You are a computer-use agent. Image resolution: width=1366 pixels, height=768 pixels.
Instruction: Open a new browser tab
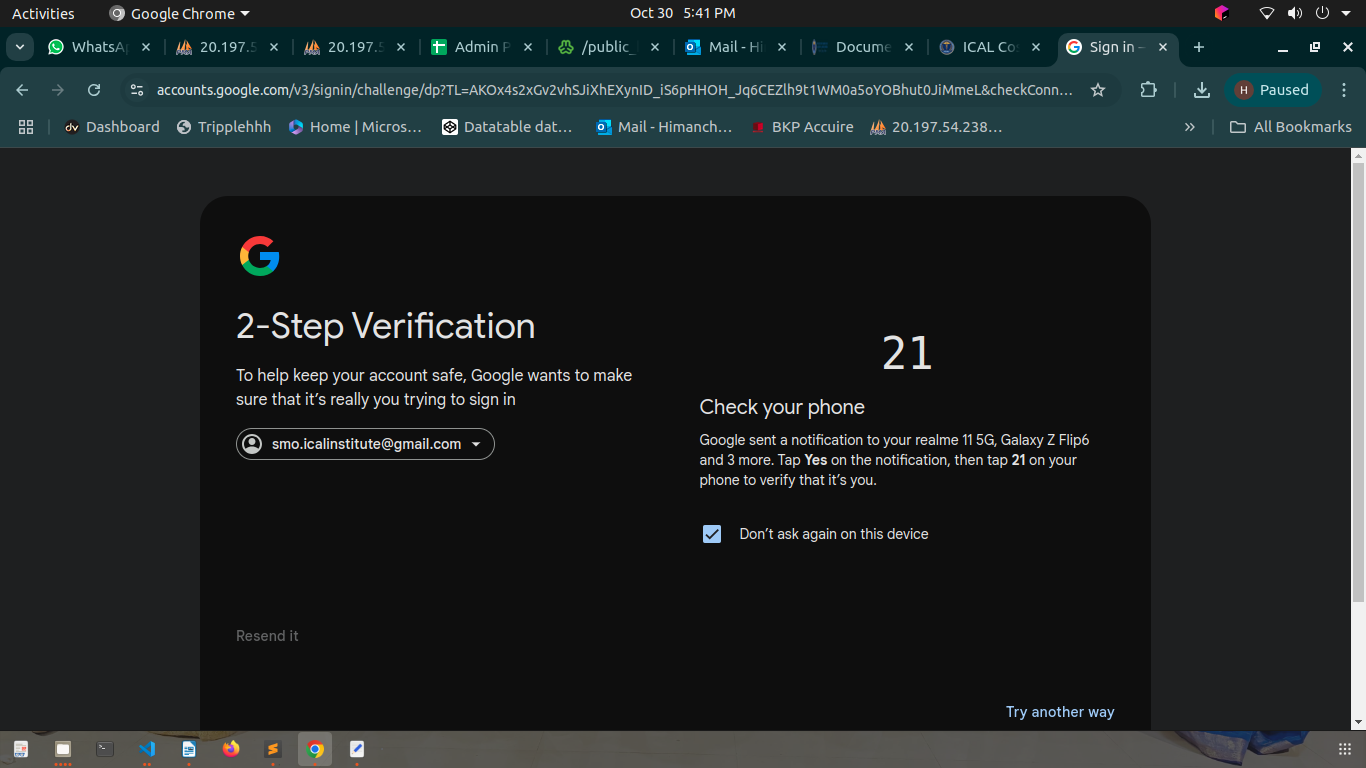(x=1199, y=47)
